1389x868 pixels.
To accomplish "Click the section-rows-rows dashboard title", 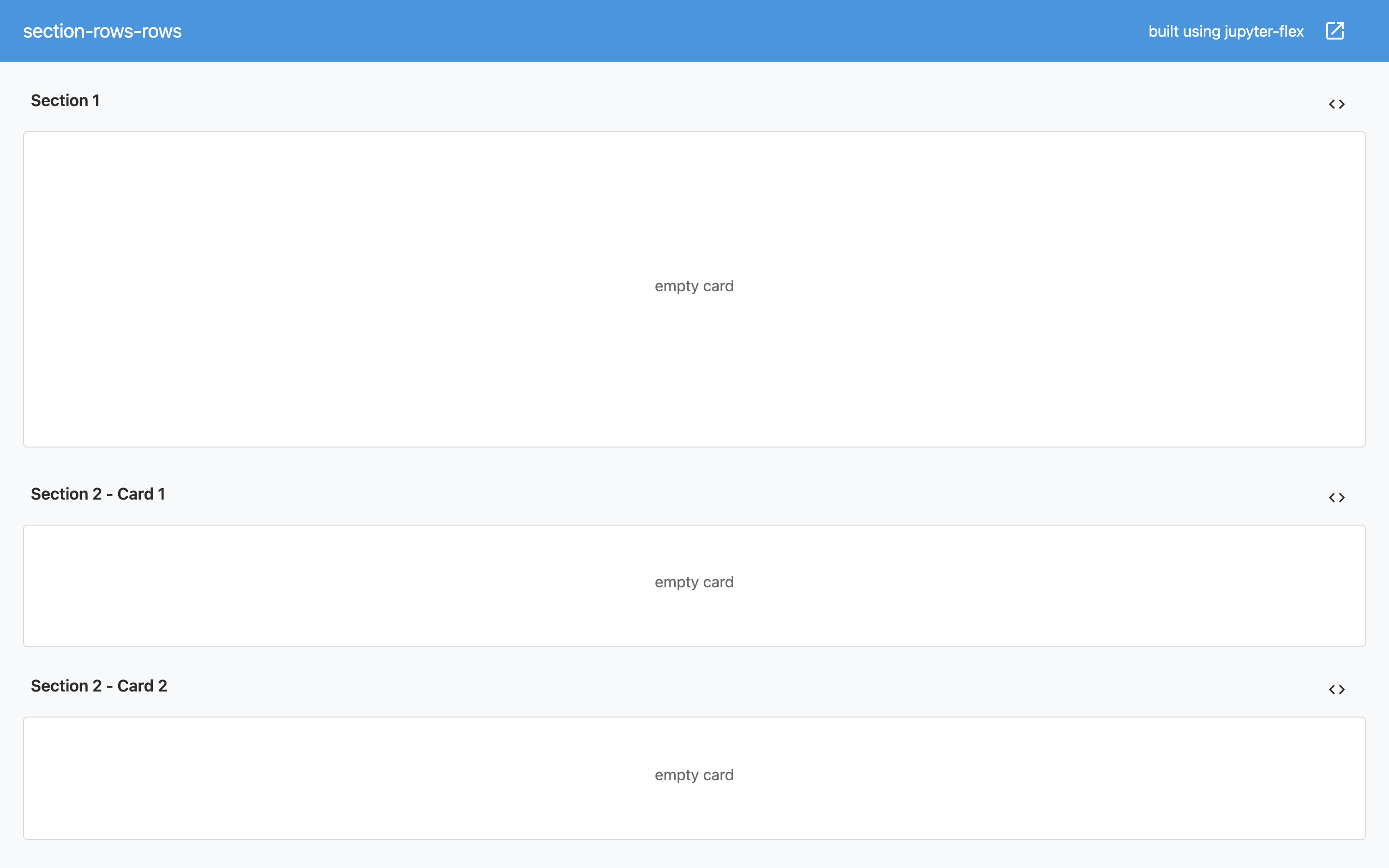I will pyautogui.click(x=102, y=31).
